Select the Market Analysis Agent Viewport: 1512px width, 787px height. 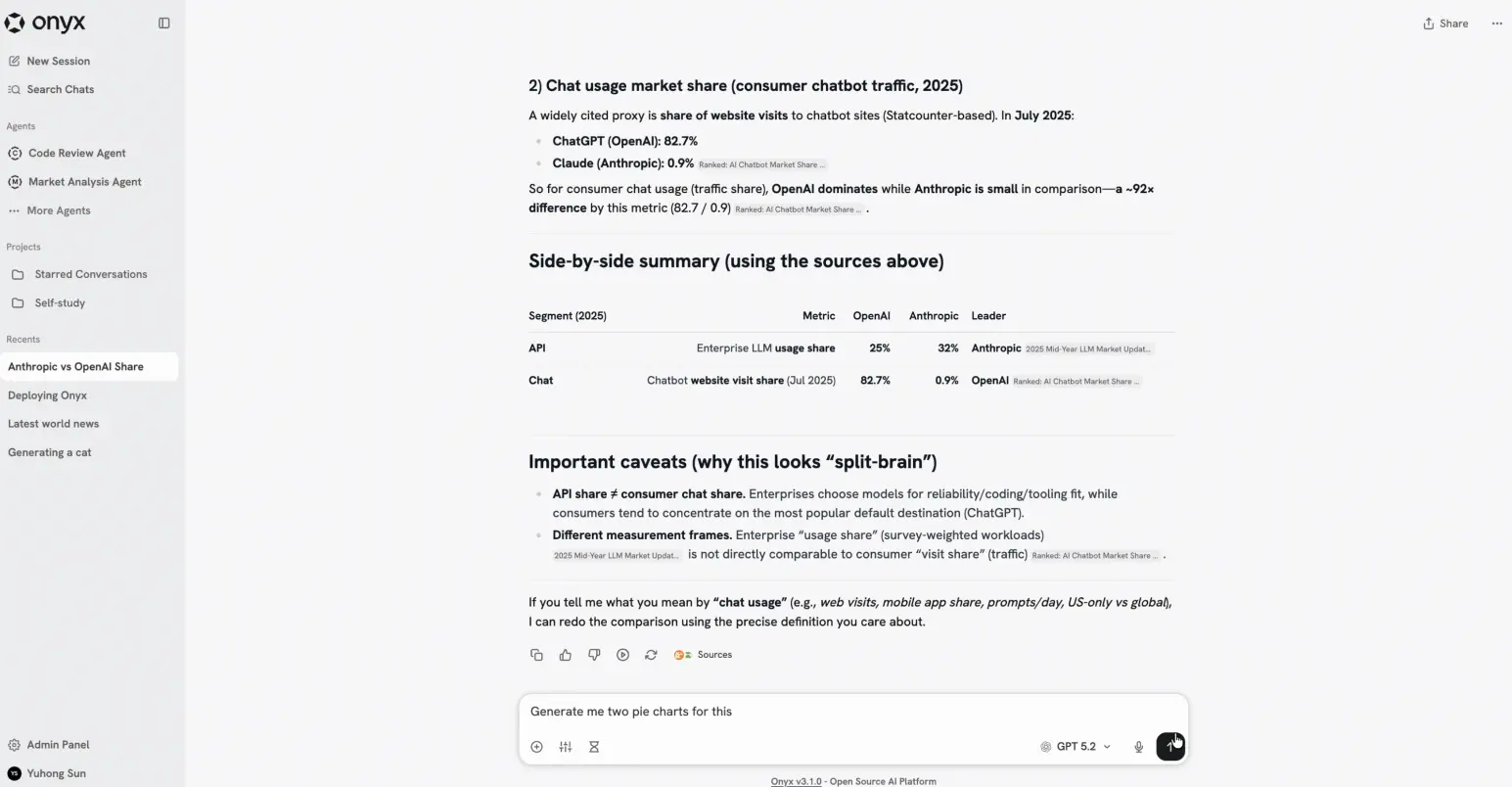coord(85,181)
